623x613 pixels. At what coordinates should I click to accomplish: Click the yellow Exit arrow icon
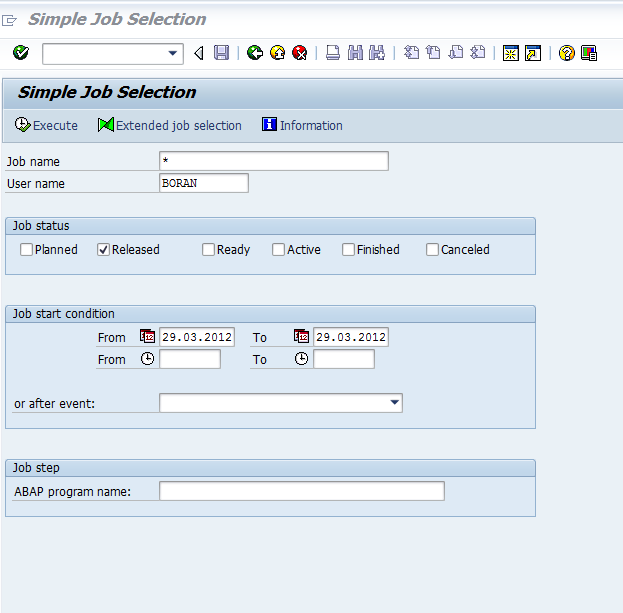(277, 53)
